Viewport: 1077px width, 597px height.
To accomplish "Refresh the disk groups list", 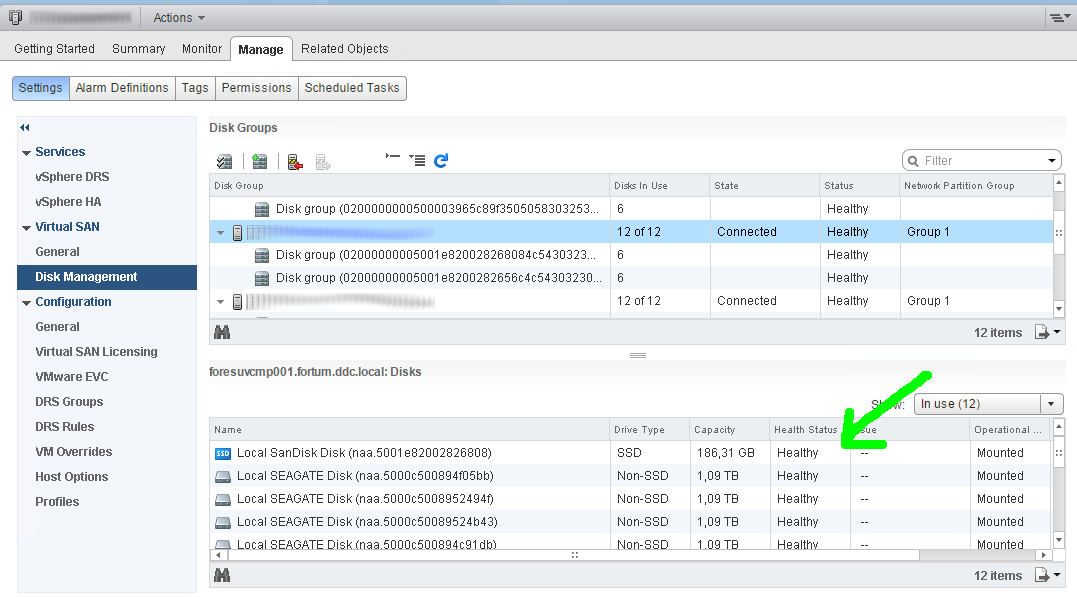I will point(441,161).
